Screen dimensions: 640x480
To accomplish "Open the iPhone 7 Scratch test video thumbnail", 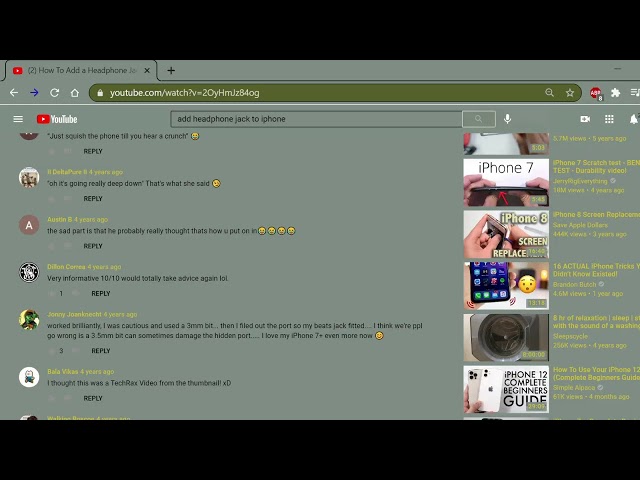I will [x=505, y=182].
